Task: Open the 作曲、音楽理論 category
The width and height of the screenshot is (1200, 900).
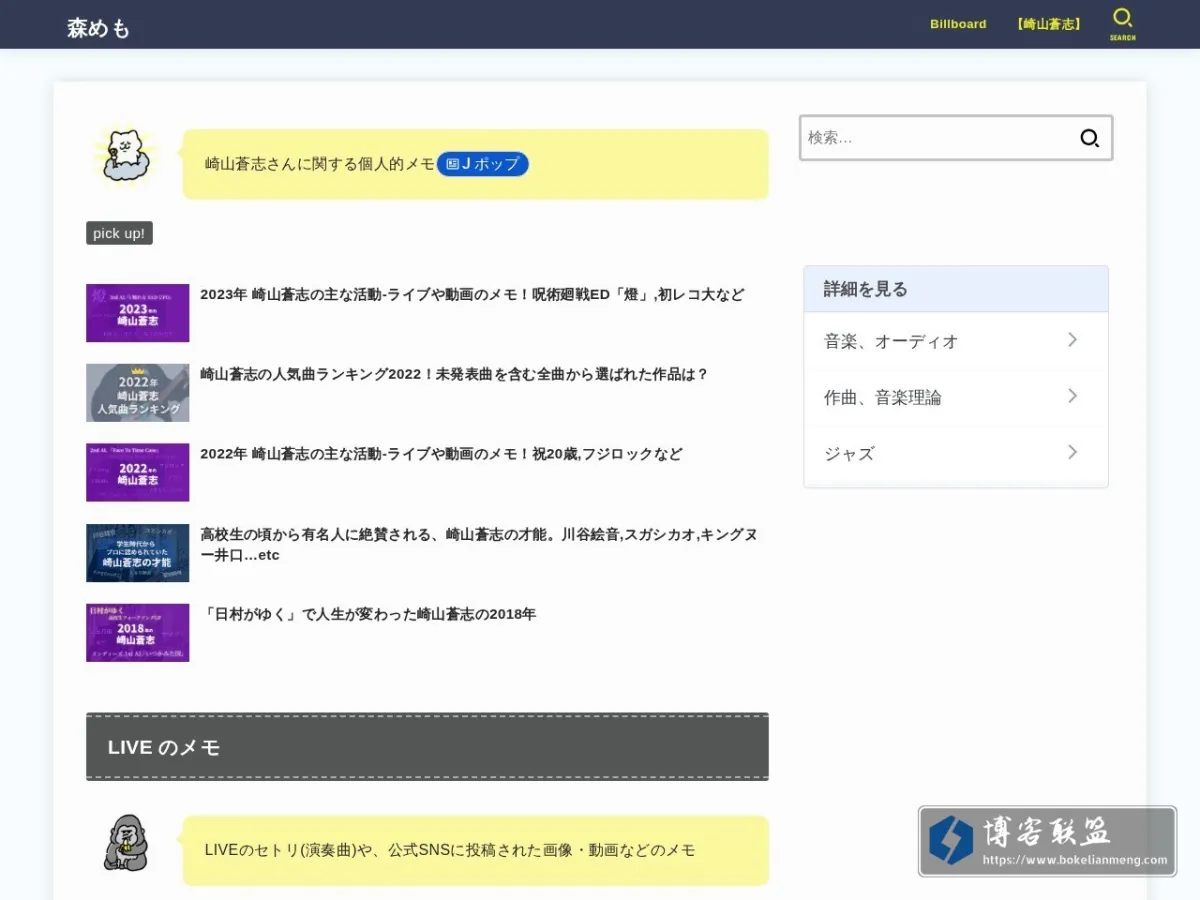Action: pos(956,397)
